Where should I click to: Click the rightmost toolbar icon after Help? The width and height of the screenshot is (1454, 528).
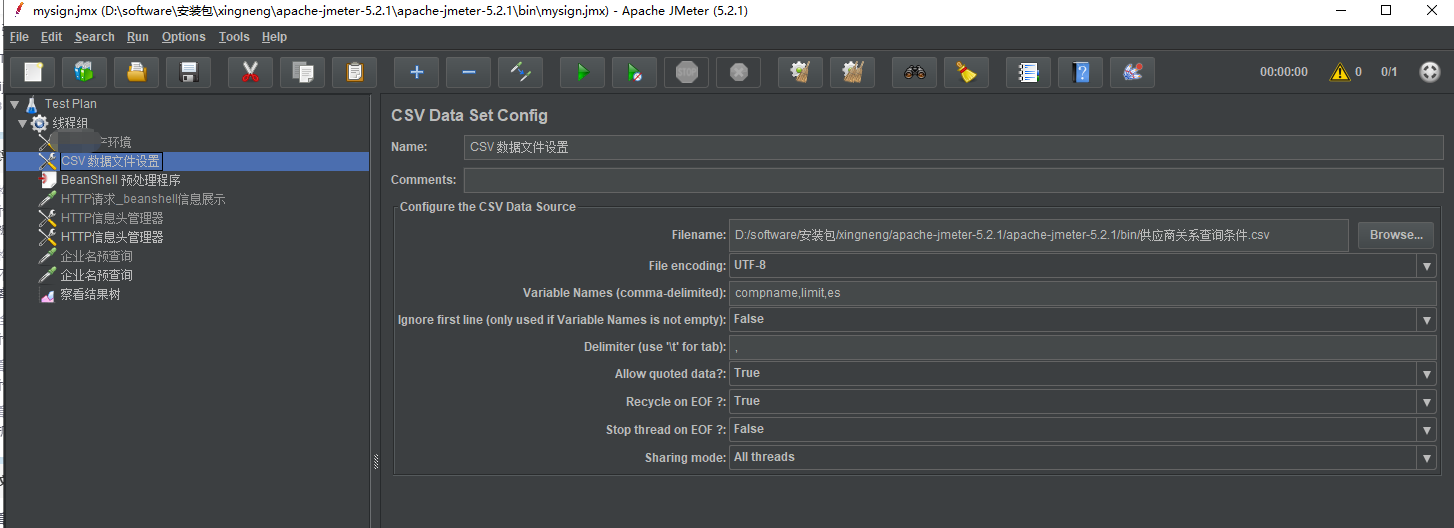click(1132, 72)
